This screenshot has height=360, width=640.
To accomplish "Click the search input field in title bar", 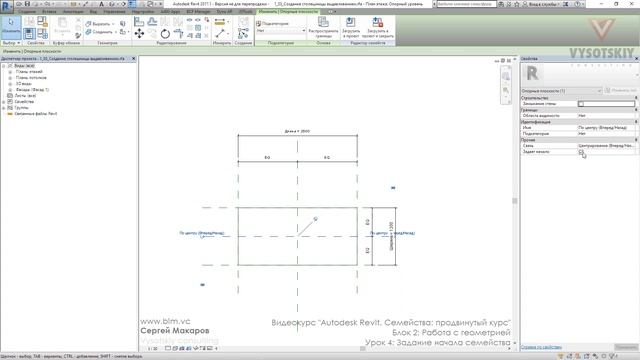I will [x=467, y=4].
